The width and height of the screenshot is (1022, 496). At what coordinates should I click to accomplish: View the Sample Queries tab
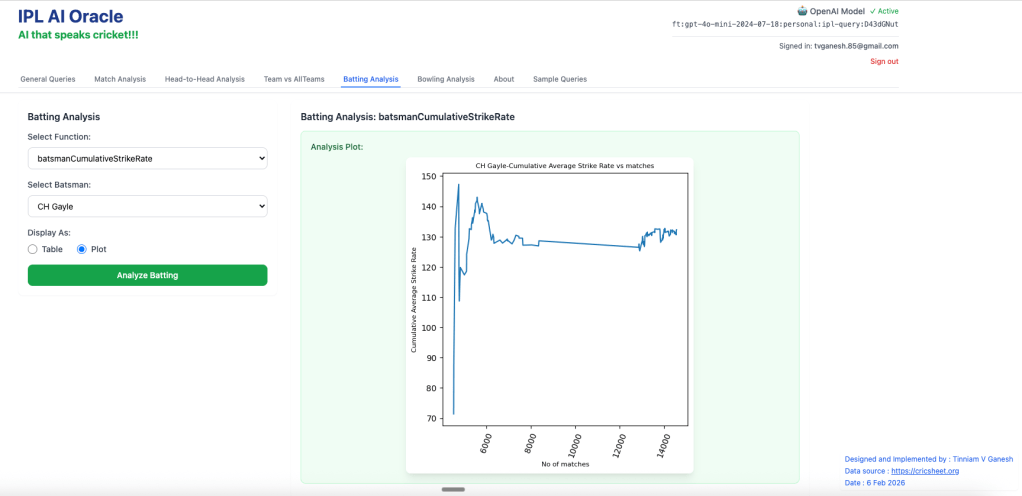point(560,79)
